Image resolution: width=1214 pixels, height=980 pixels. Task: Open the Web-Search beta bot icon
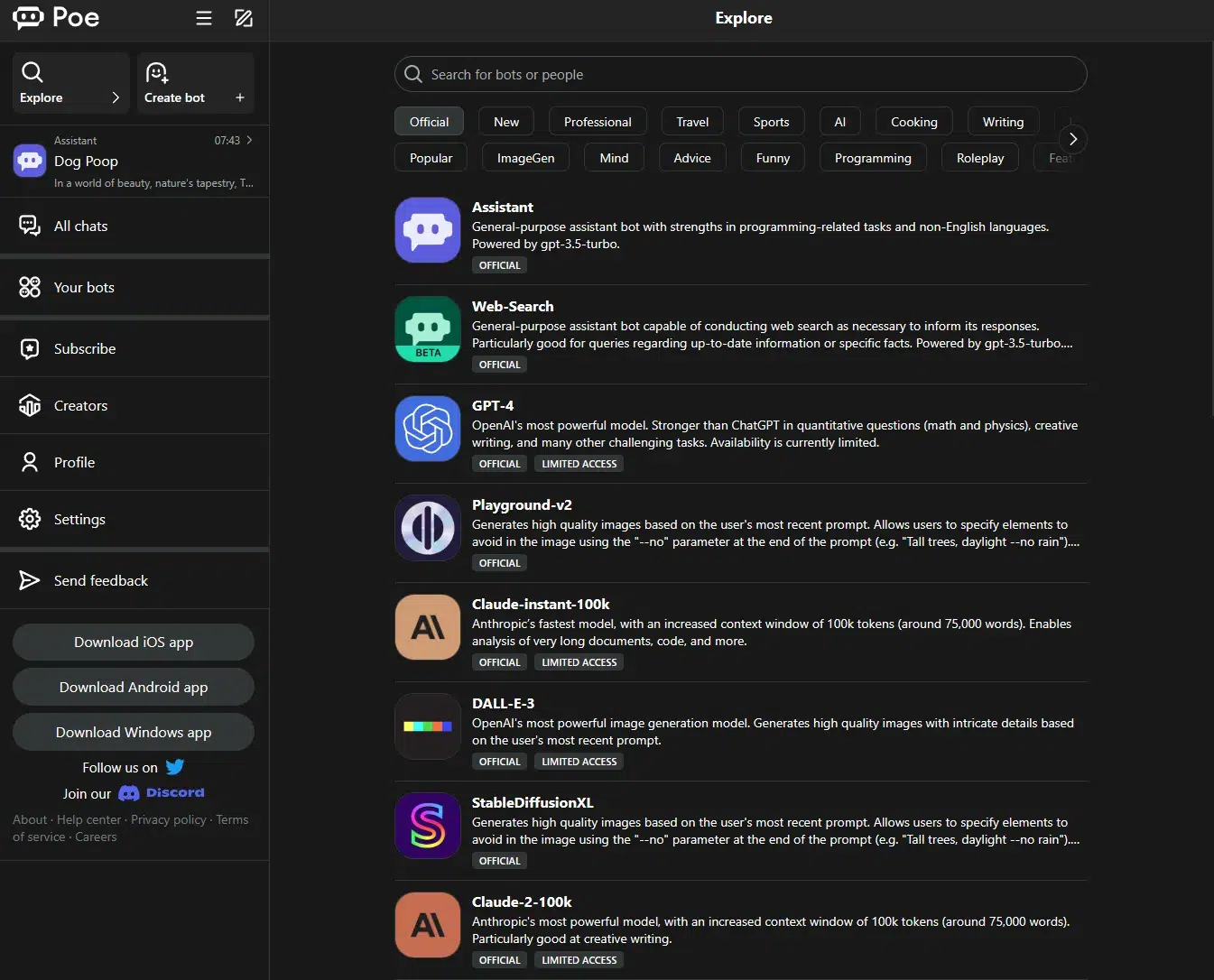(x=428, y=329)
